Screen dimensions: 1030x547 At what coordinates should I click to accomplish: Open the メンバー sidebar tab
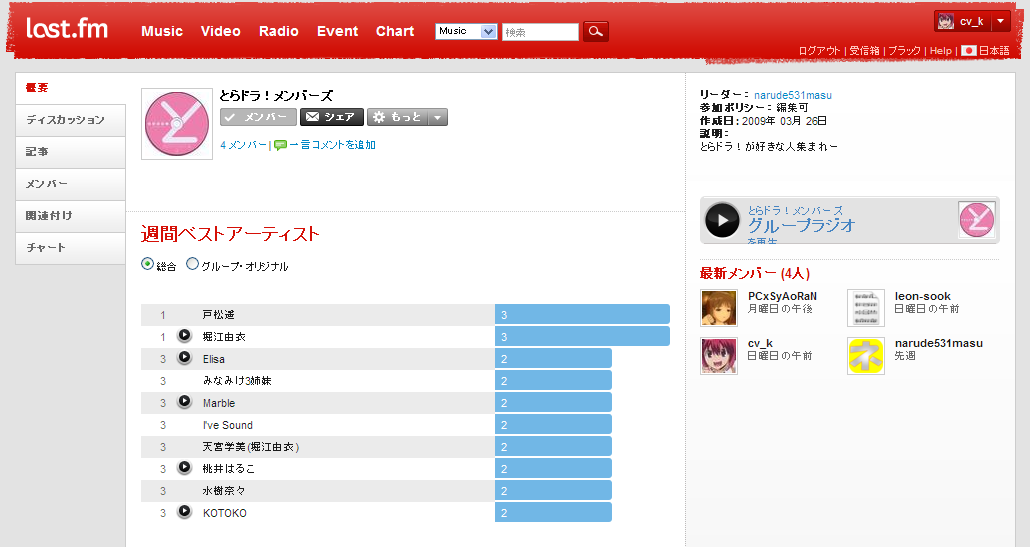click(x=70, y=184)
